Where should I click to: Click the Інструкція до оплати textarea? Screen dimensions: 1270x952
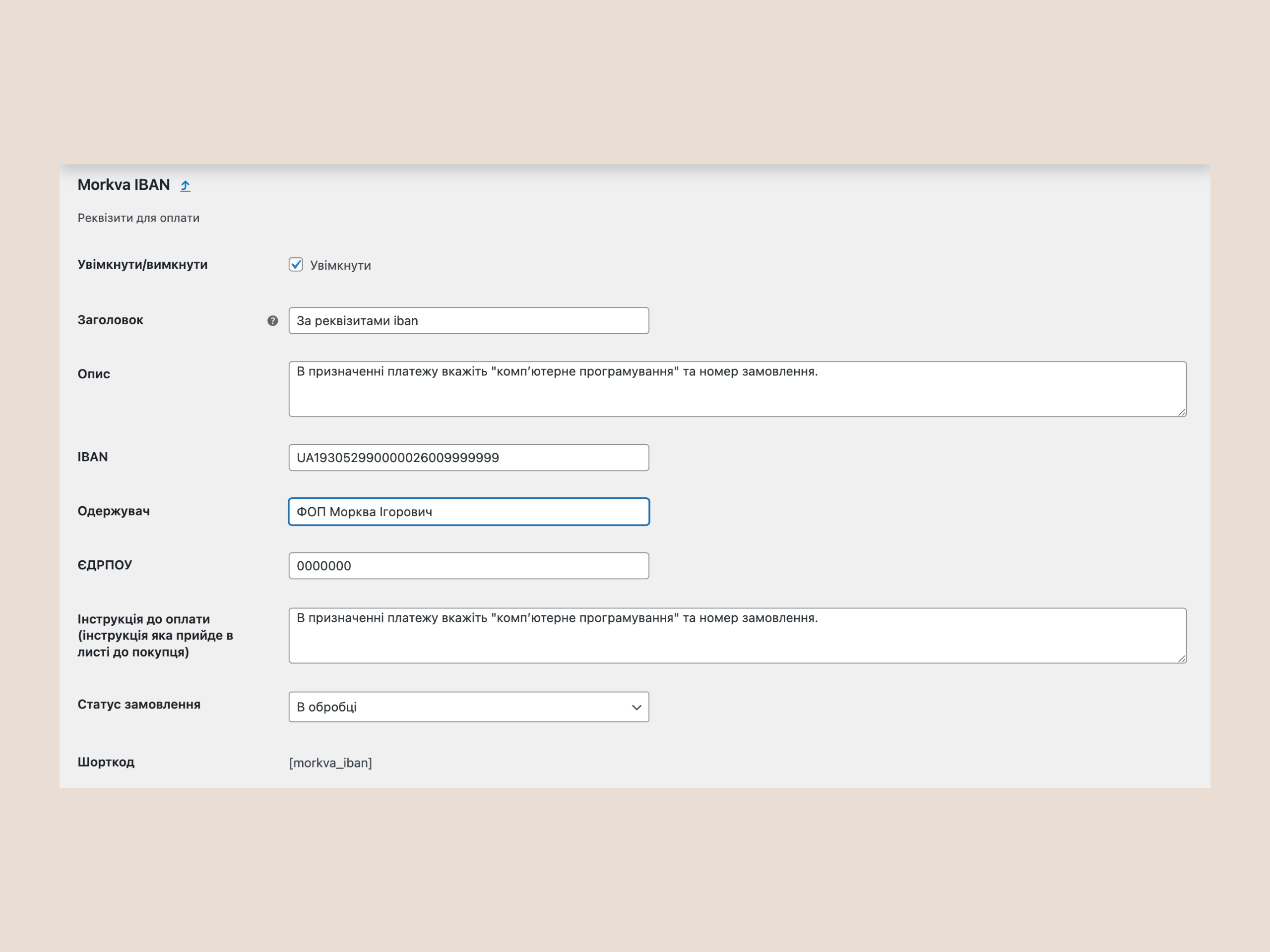pos(738,636)
